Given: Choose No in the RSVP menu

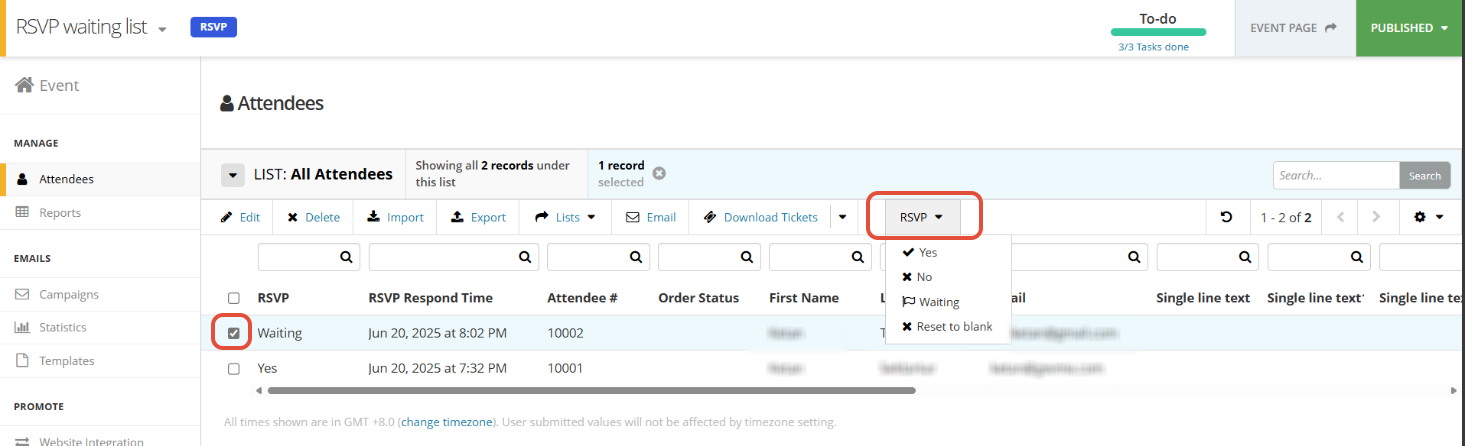Looking at the screenshot, I should pos(917,277).
